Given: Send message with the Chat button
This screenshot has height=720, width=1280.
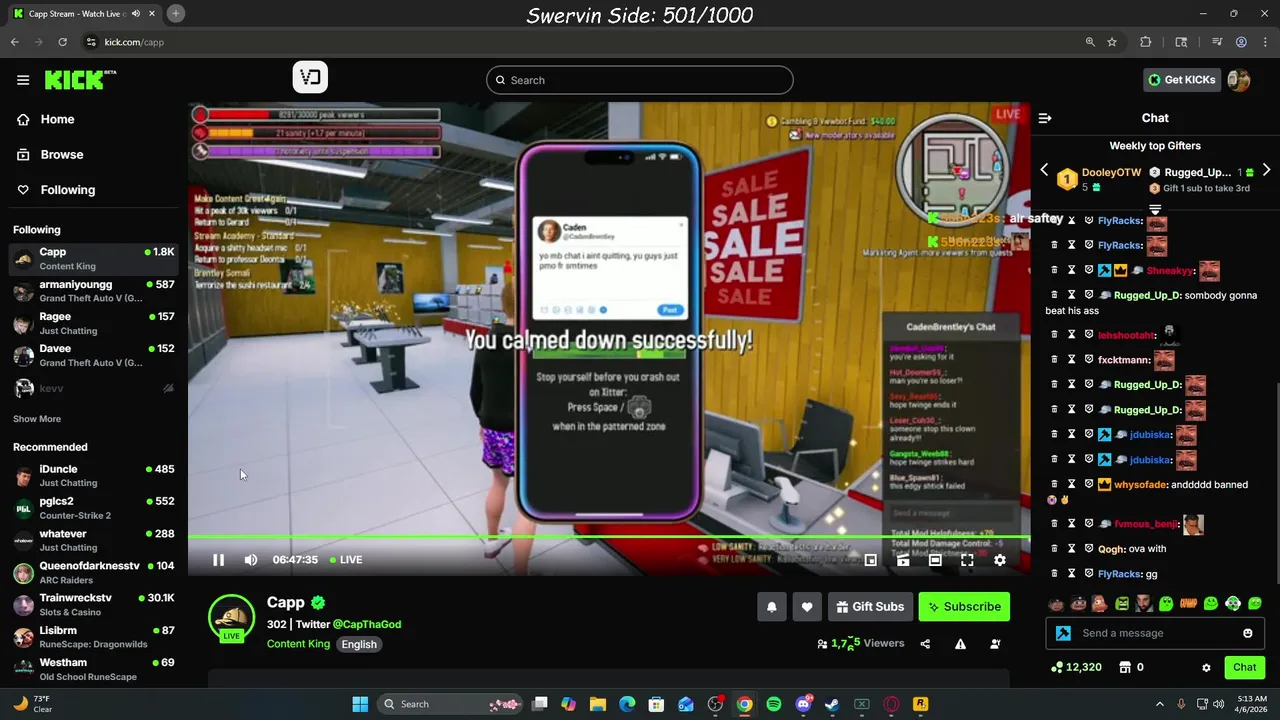Looking at the screenshot, I should tap(1244, 667).
